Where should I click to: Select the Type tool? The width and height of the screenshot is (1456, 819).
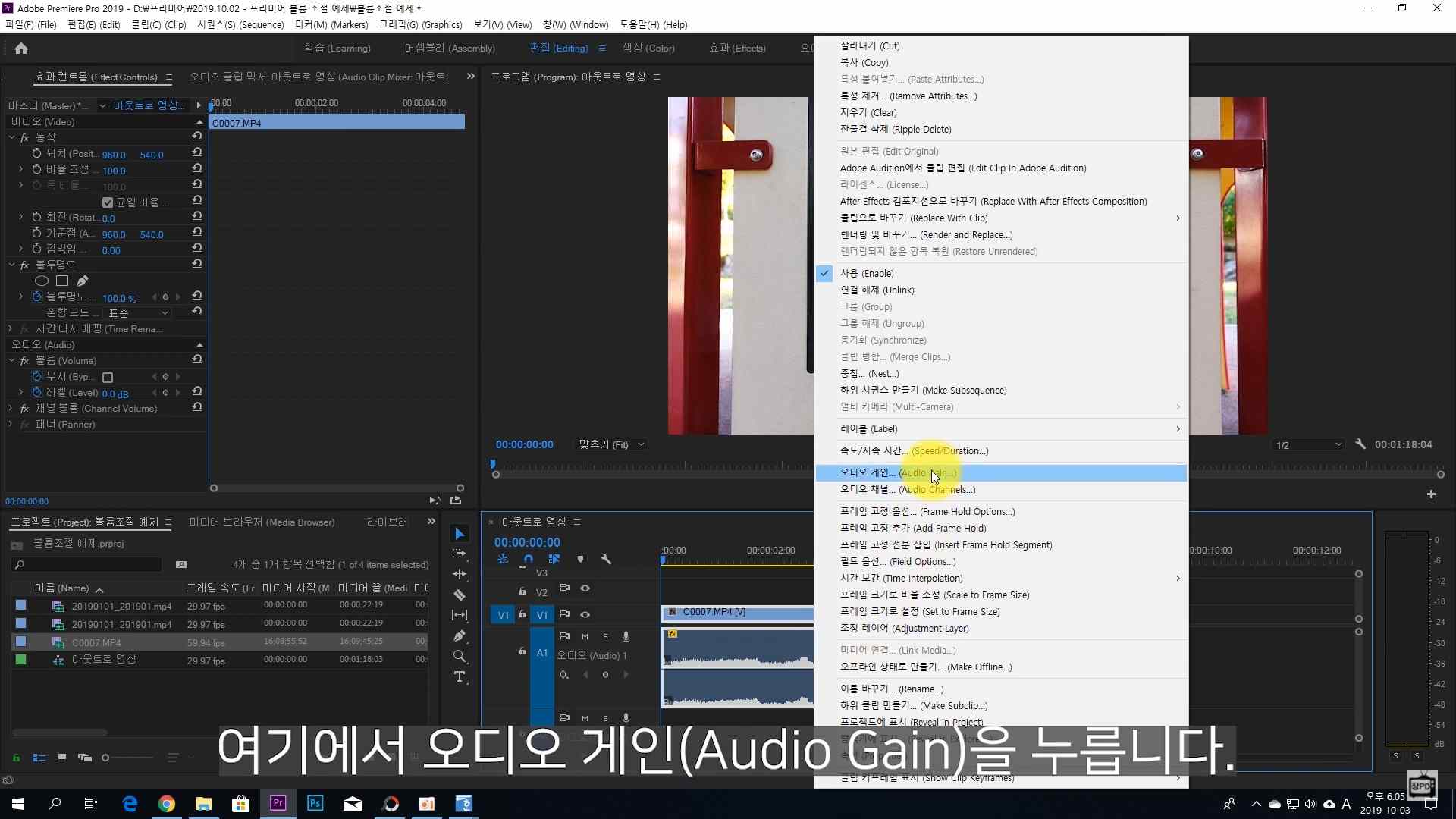click(x=459, y=677)
